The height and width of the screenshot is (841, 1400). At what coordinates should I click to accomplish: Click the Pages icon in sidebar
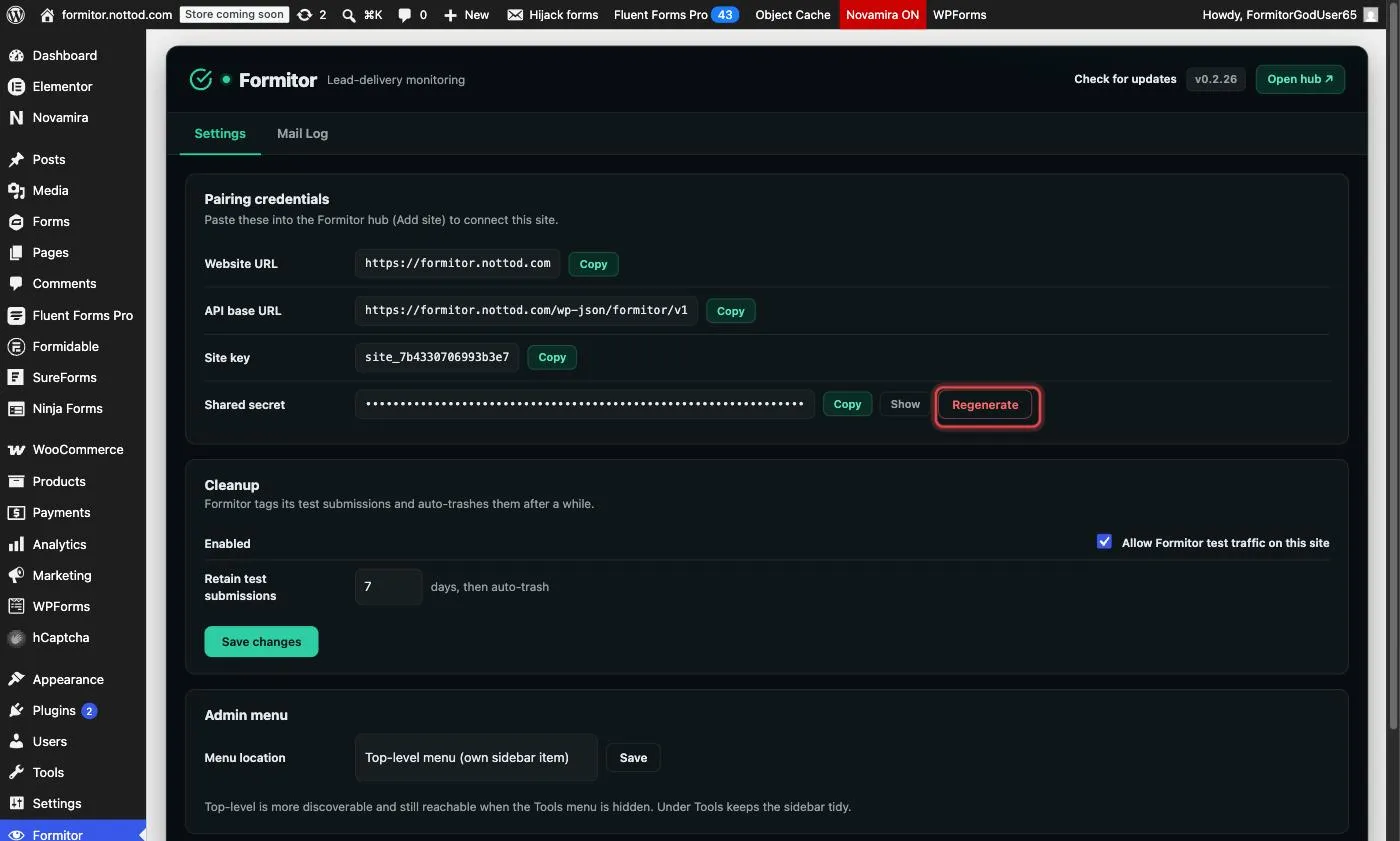[x=16, y=252]
